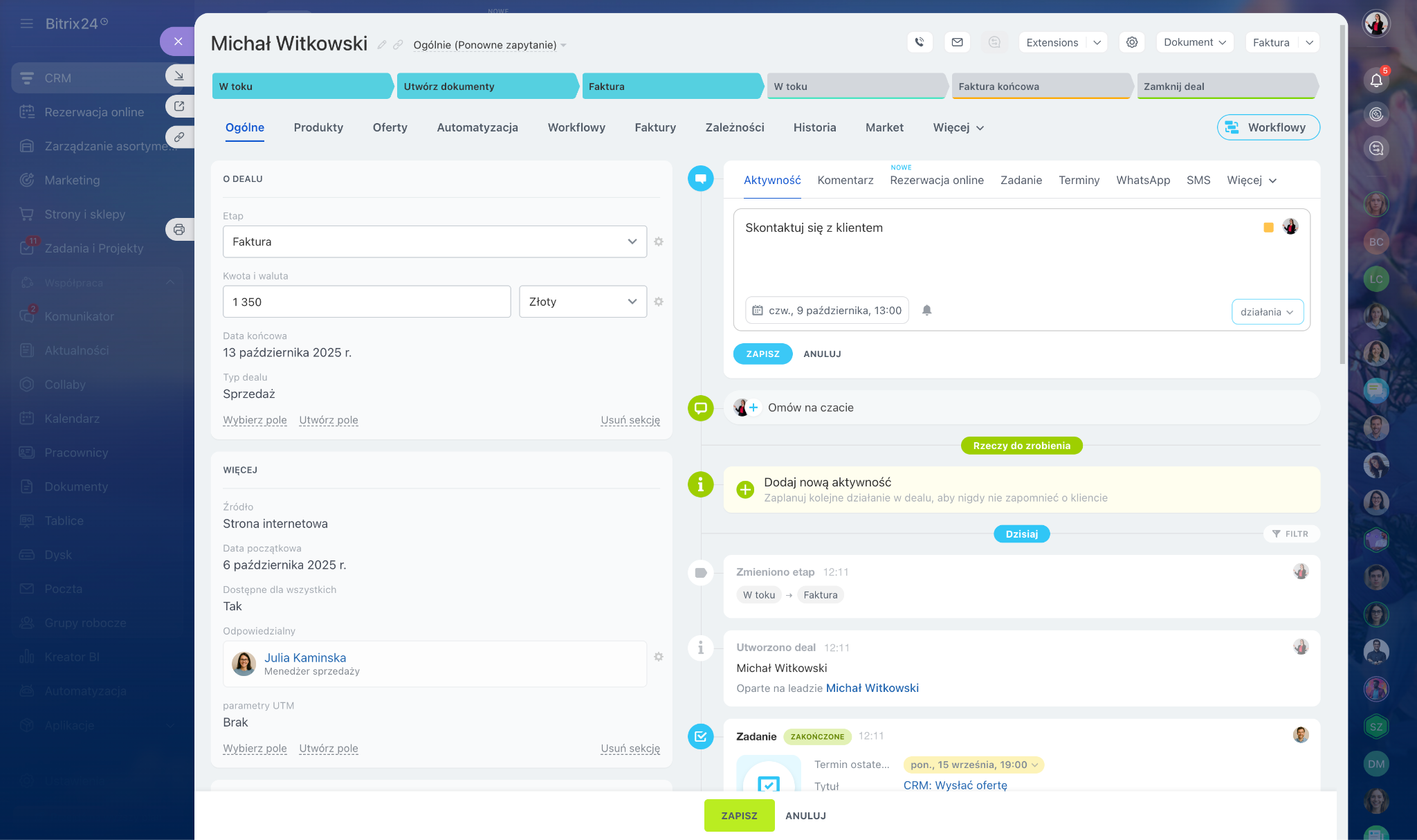Click the bell reminder icon in activity
Image resolution: width=1417 pixels, height=840 pixels.
click(927, 311)
